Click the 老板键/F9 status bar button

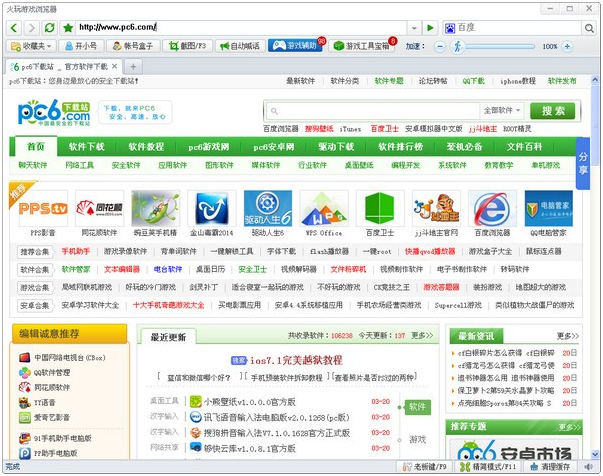click(424, 467)
